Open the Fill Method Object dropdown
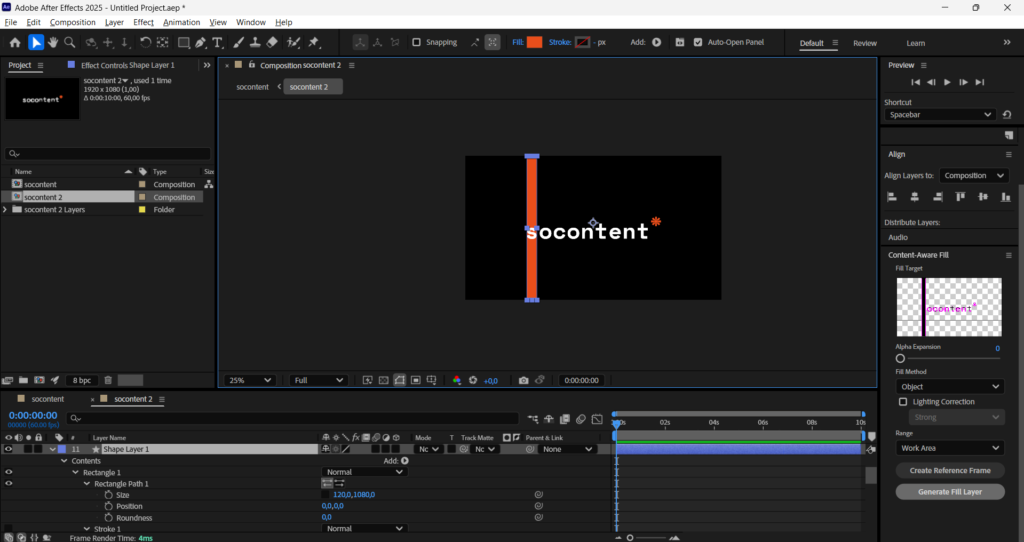Screen dimensions: 1024x542 pyautogui.click(x=949, y=387)
